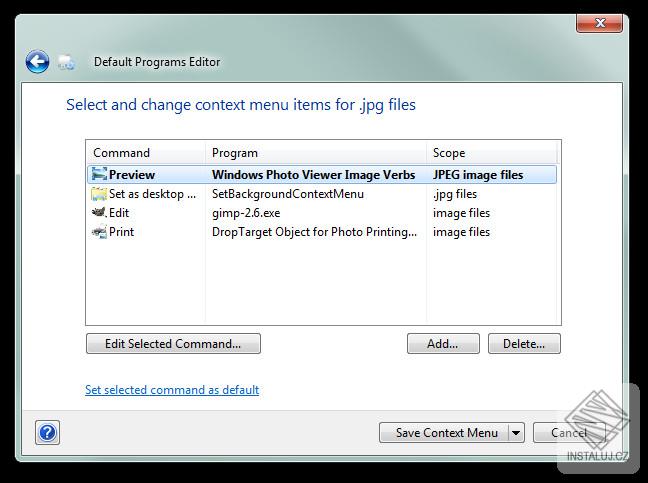Sort list by Scope column header
Image resolution: width=648 pixels, height=483 pixels.
point(492,153)
